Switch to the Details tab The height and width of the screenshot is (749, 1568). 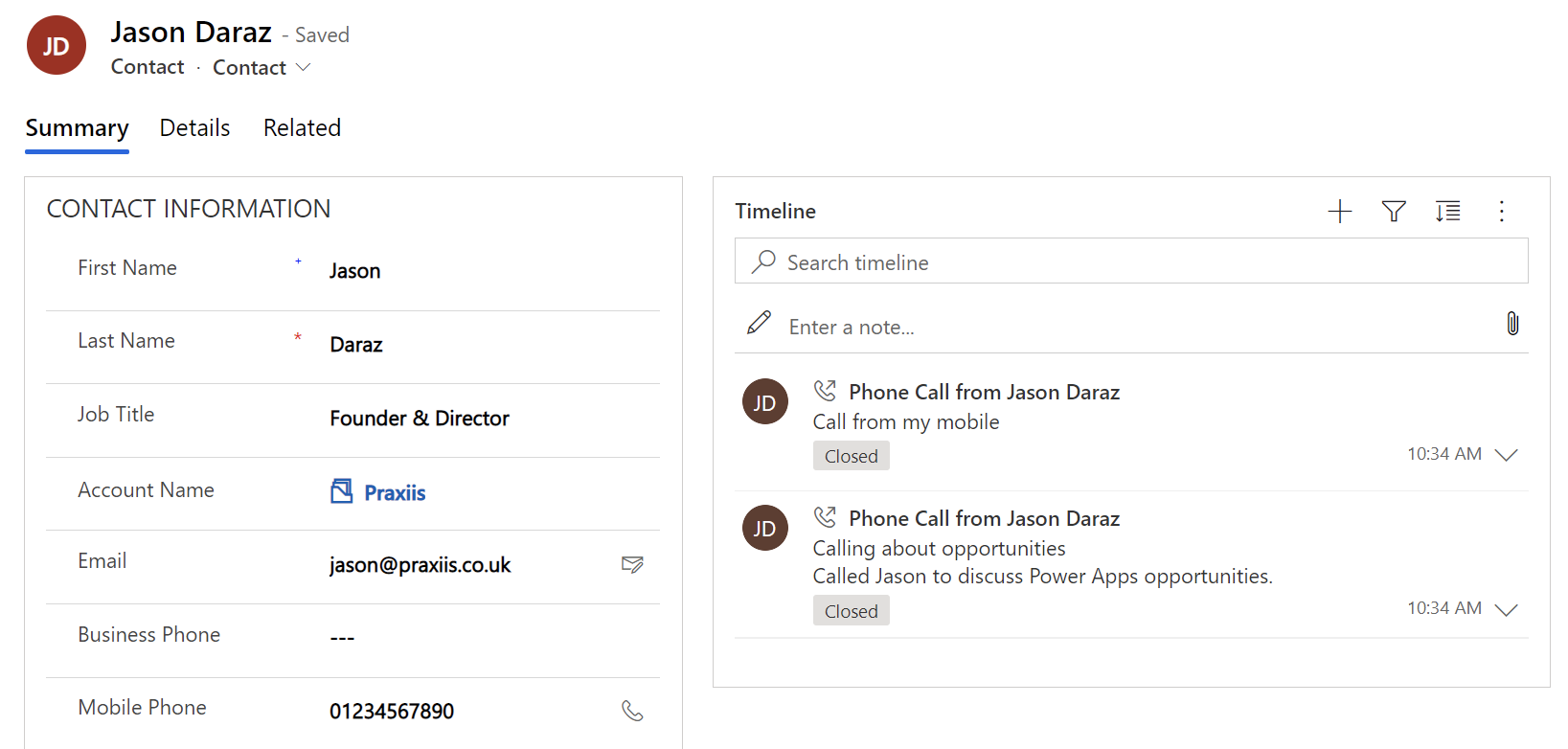pyautogui.click(x=194, y=128)
